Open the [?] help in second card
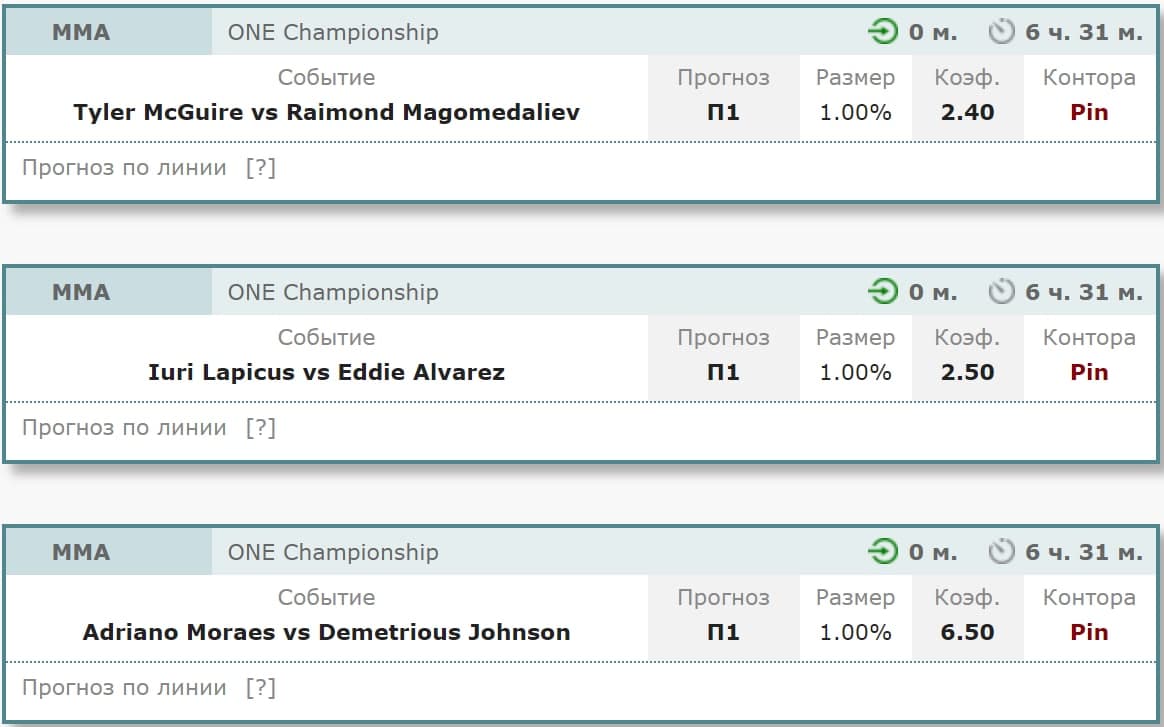Screen dimensions: 1164x727 pyautogui.click(x=261, y=428)
